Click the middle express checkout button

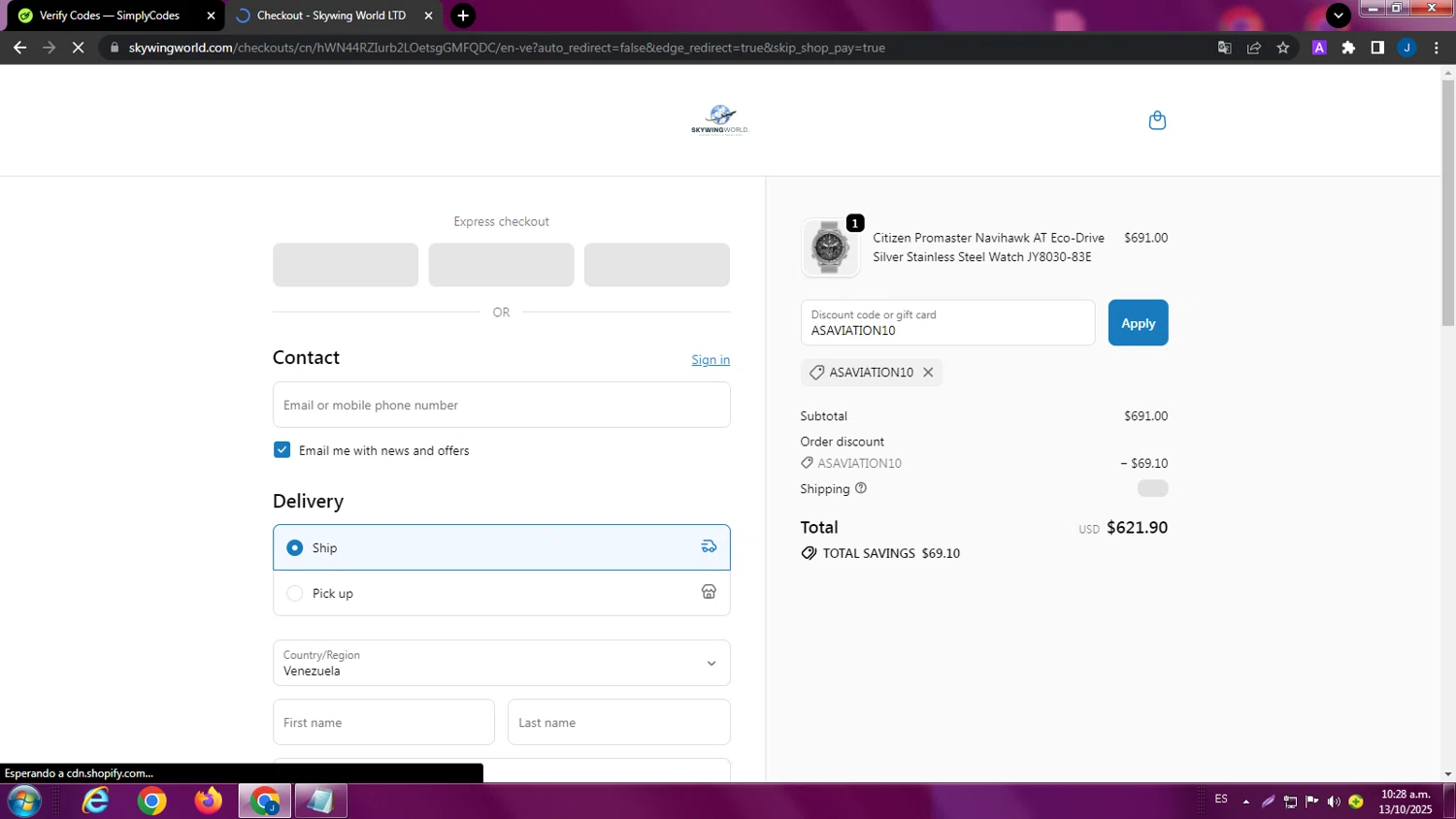[x=501, y=265]
